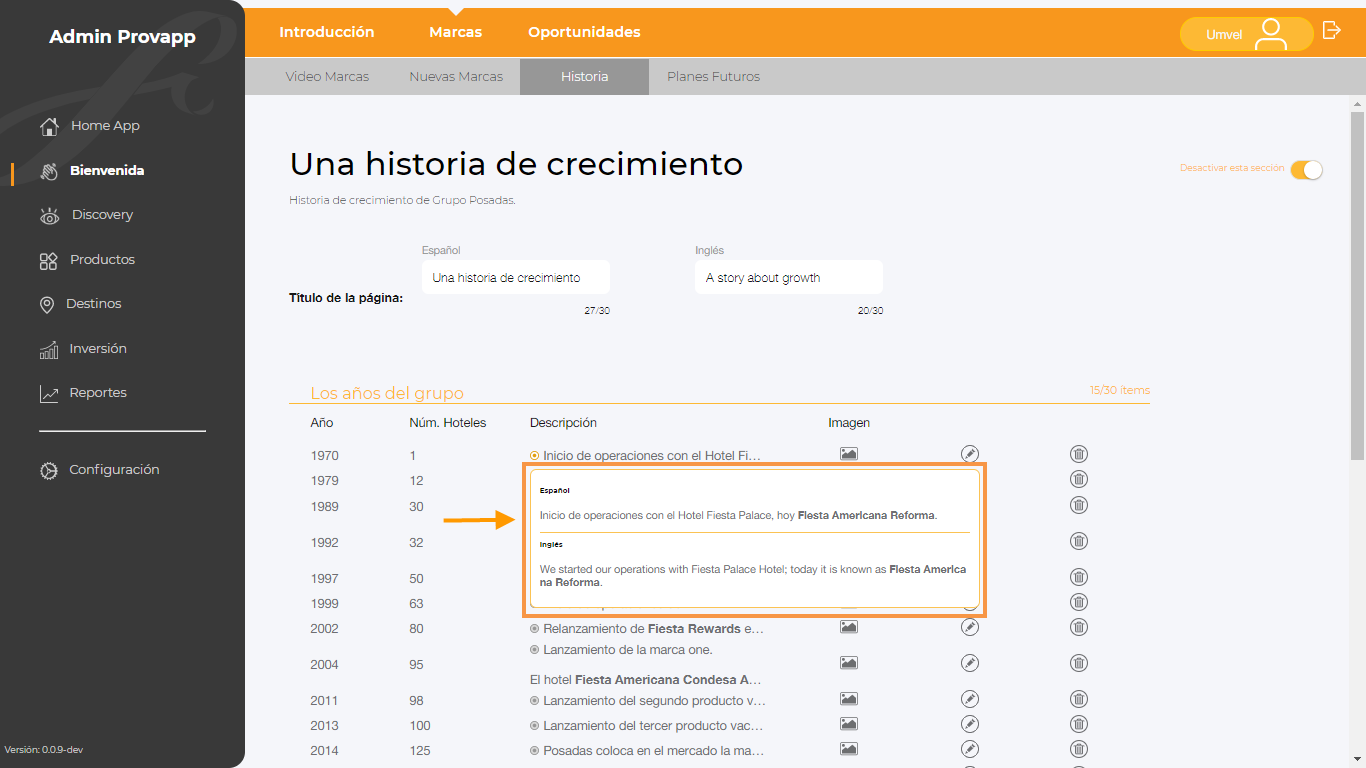The height and width of the screenshot is (768, 1366).
Task: Select the Lanzamiento de la marca one bullet
Action: pyautogui.click(x=535, y=650)
